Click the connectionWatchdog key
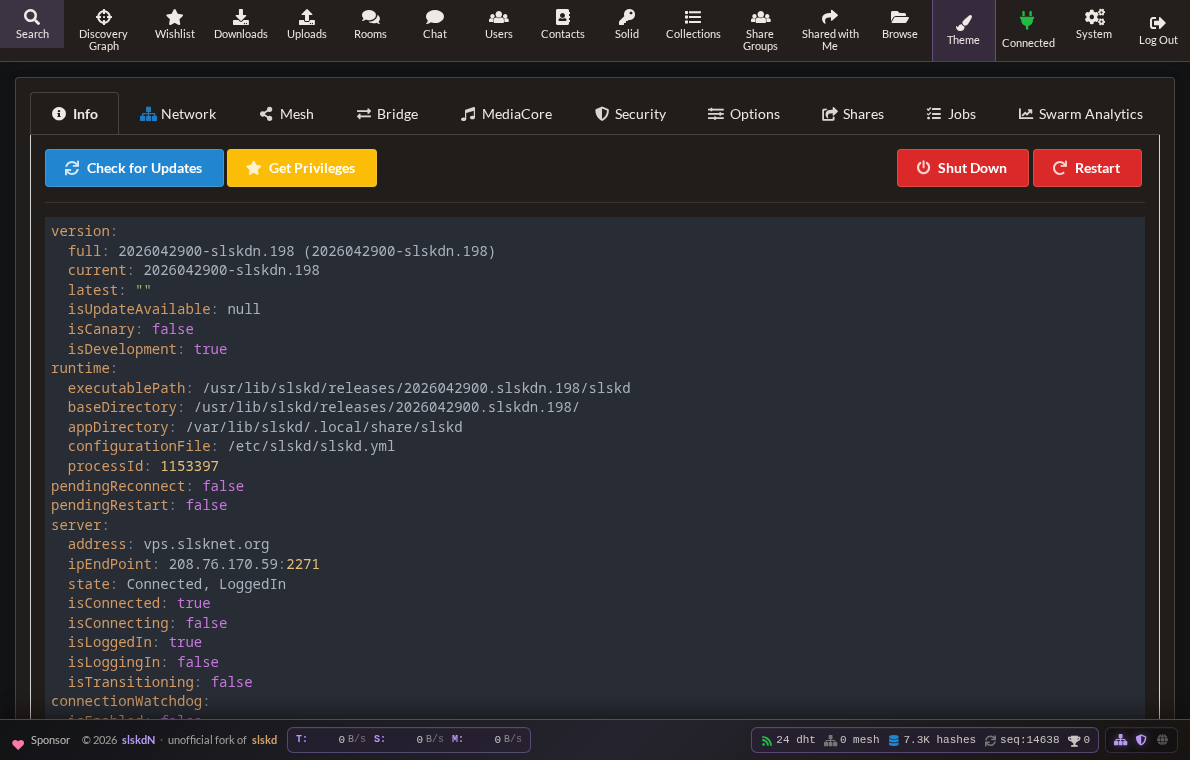 [127, 702]
